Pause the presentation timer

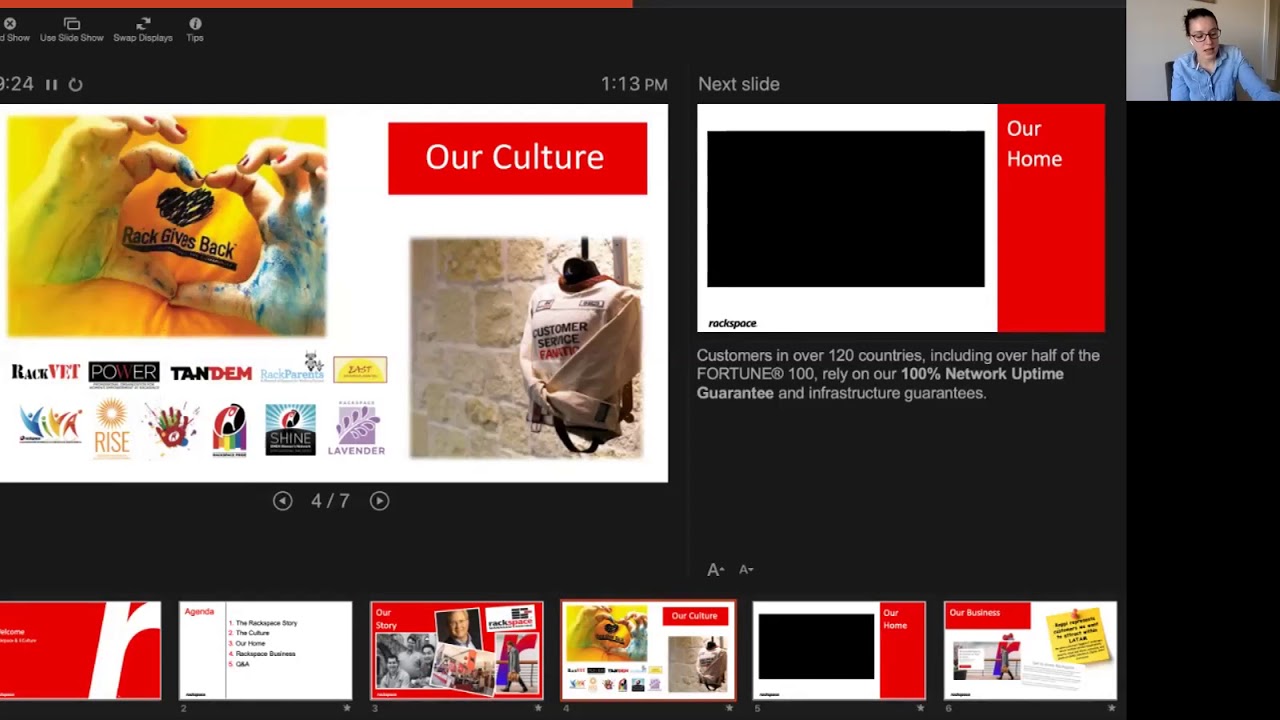point(51,85)
